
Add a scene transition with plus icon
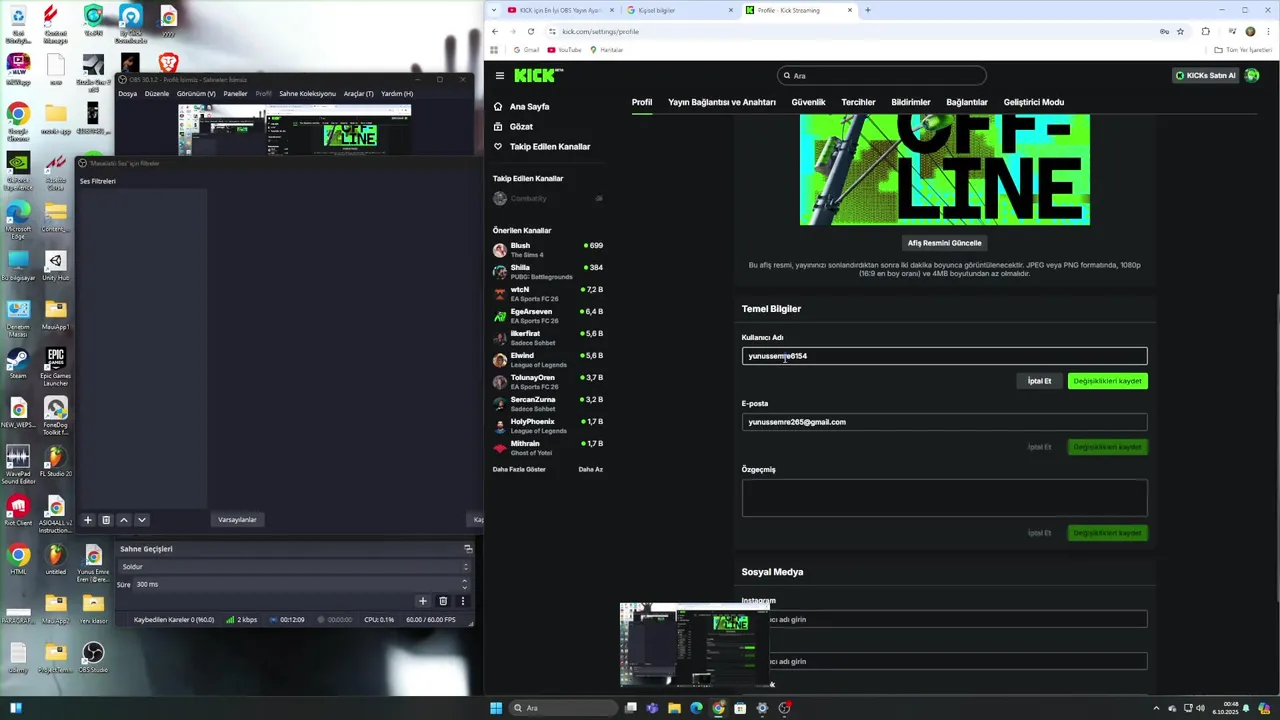pos(423,601)
